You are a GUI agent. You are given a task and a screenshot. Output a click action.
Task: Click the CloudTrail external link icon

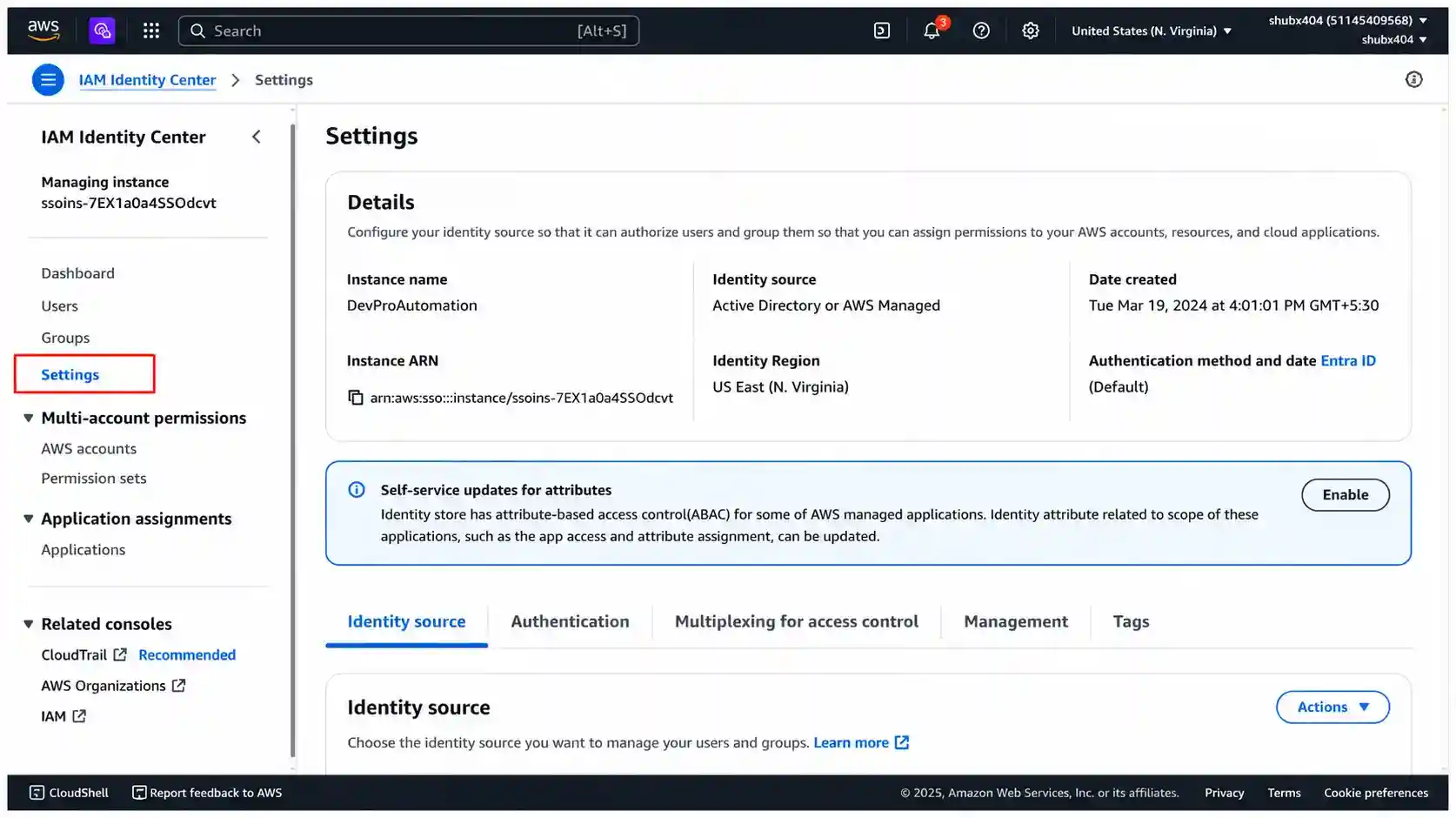120,654
